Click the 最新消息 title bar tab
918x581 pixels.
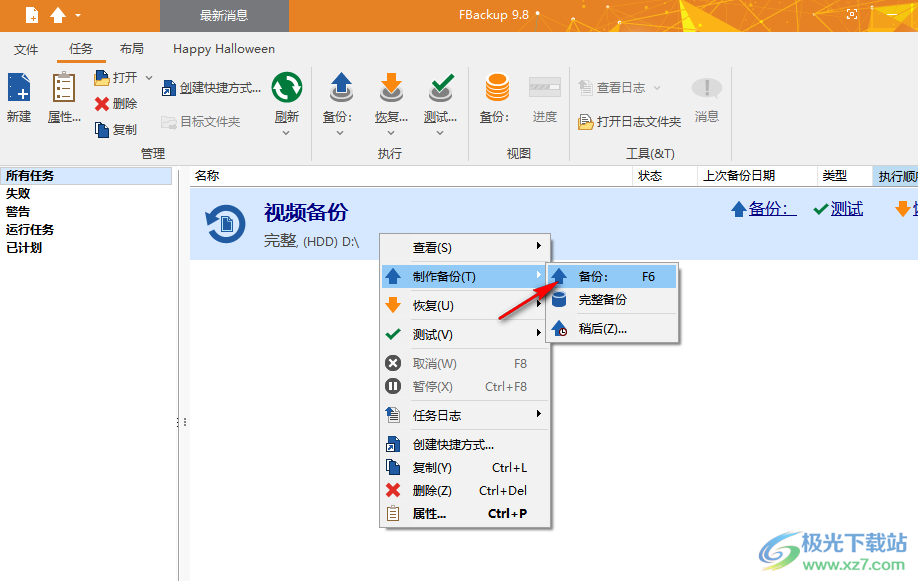pyautogui.click(x=224, y=16)
